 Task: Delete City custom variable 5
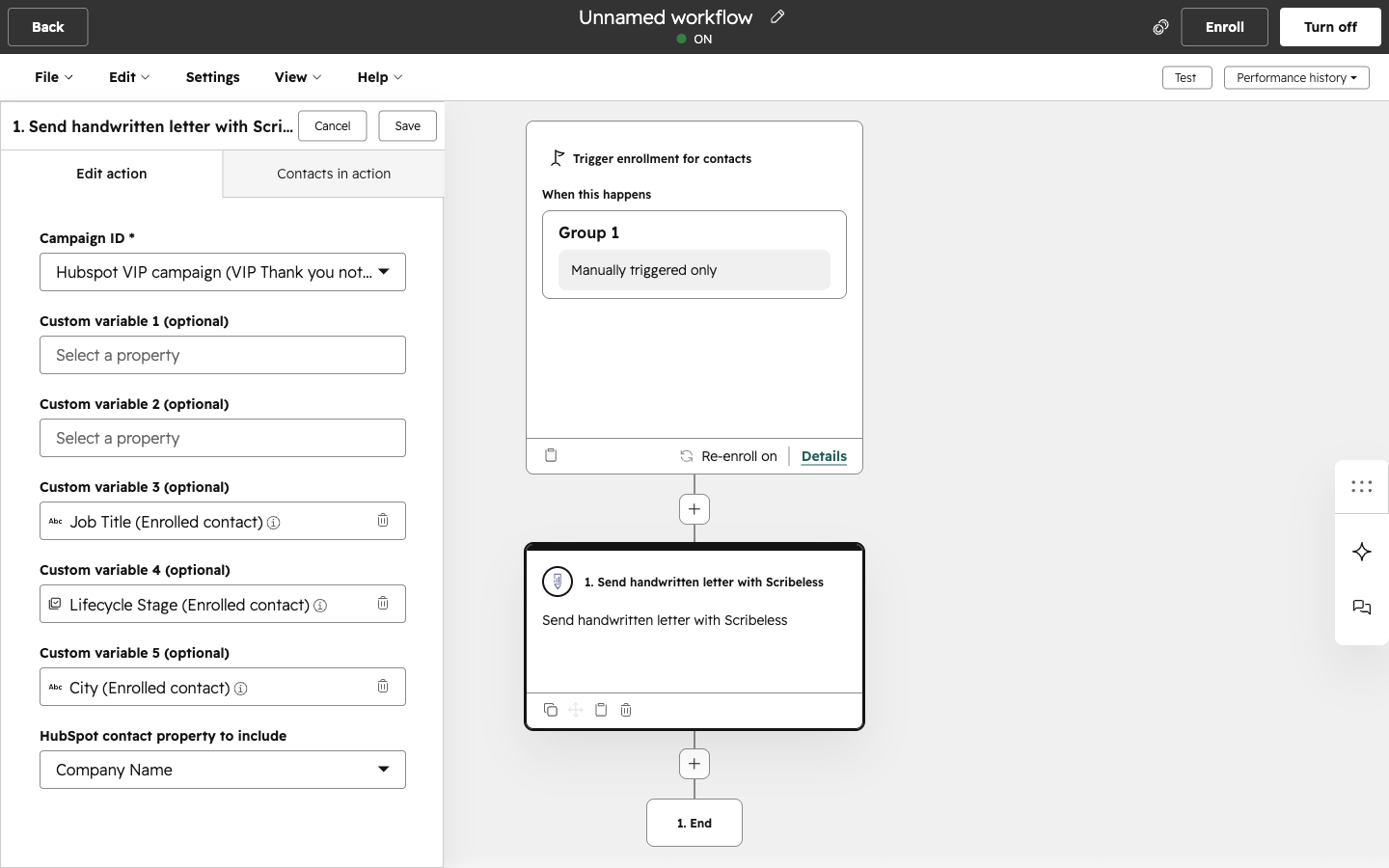[383, 686]
